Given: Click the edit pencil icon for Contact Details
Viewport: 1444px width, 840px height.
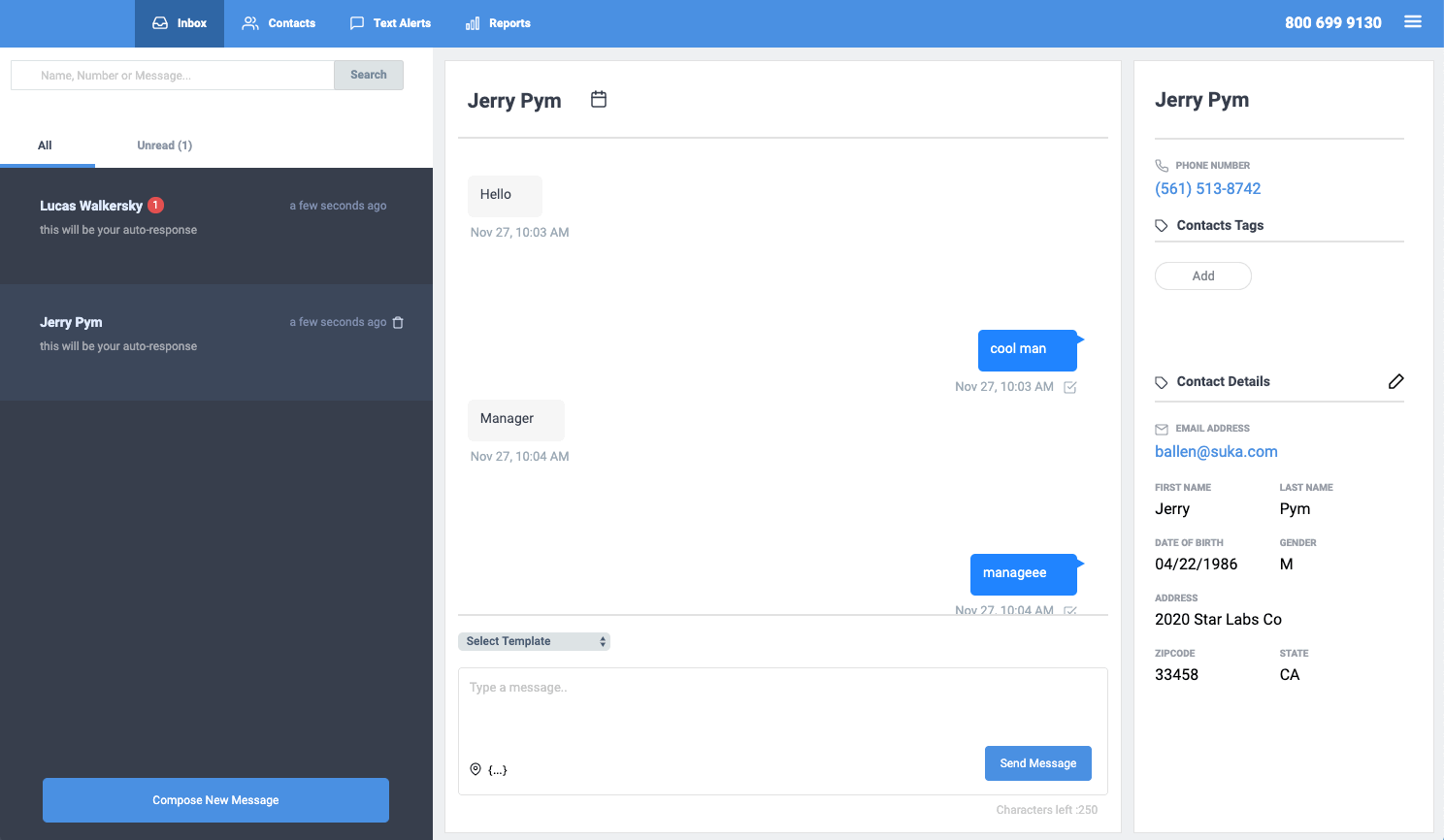Looking at the screenshot, I should 1395,381.
